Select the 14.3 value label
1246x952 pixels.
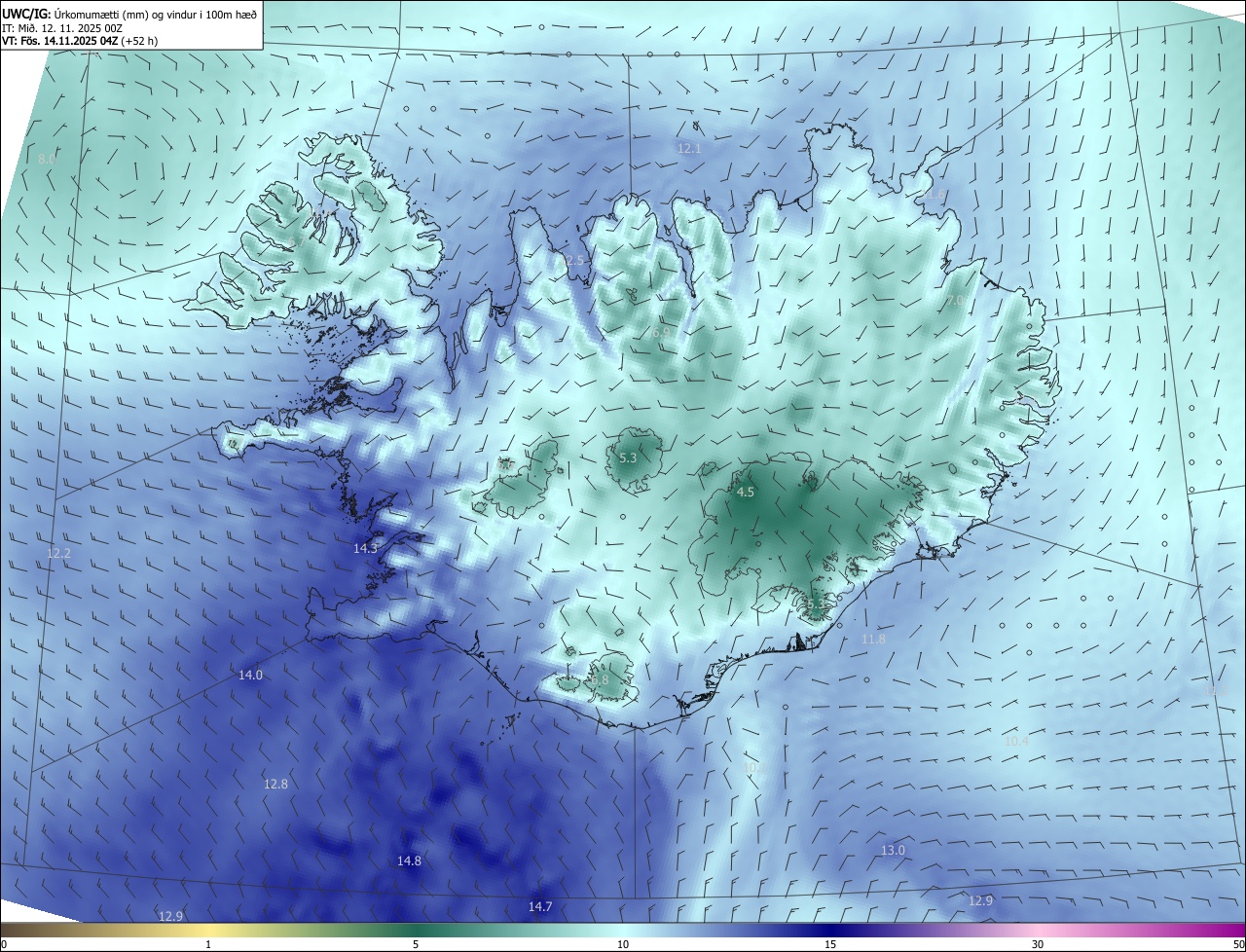click(x=365, y=549)
